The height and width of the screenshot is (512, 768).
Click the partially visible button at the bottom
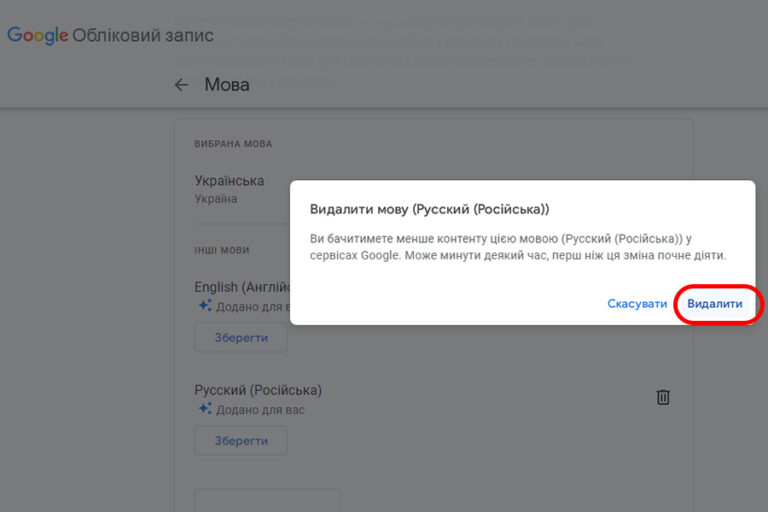(x=267, y=500)
